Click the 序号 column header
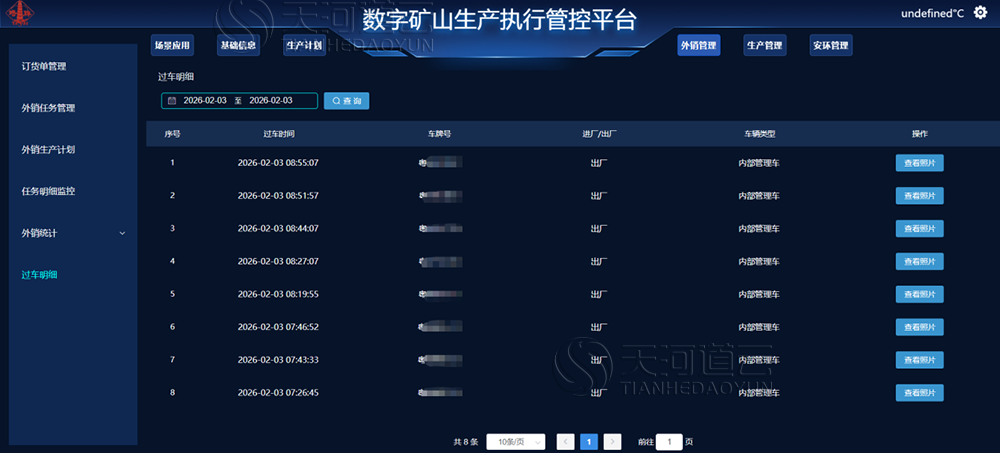This screenshot has width=1000, height=453. pyautogui.click(x=172, y=135)
